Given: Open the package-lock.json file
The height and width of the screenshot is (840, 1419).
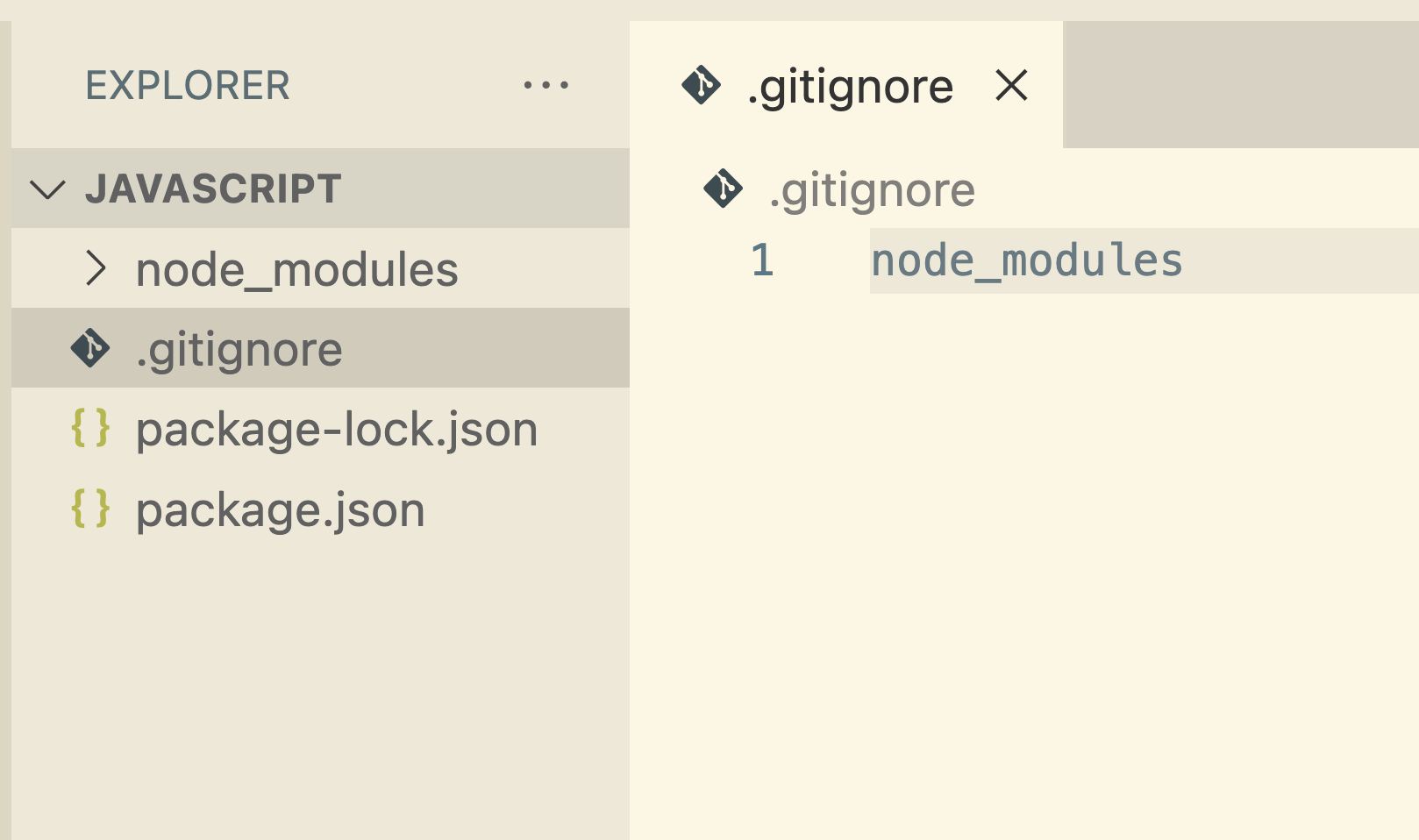Looking at the screenshot, I should point(336,429).
